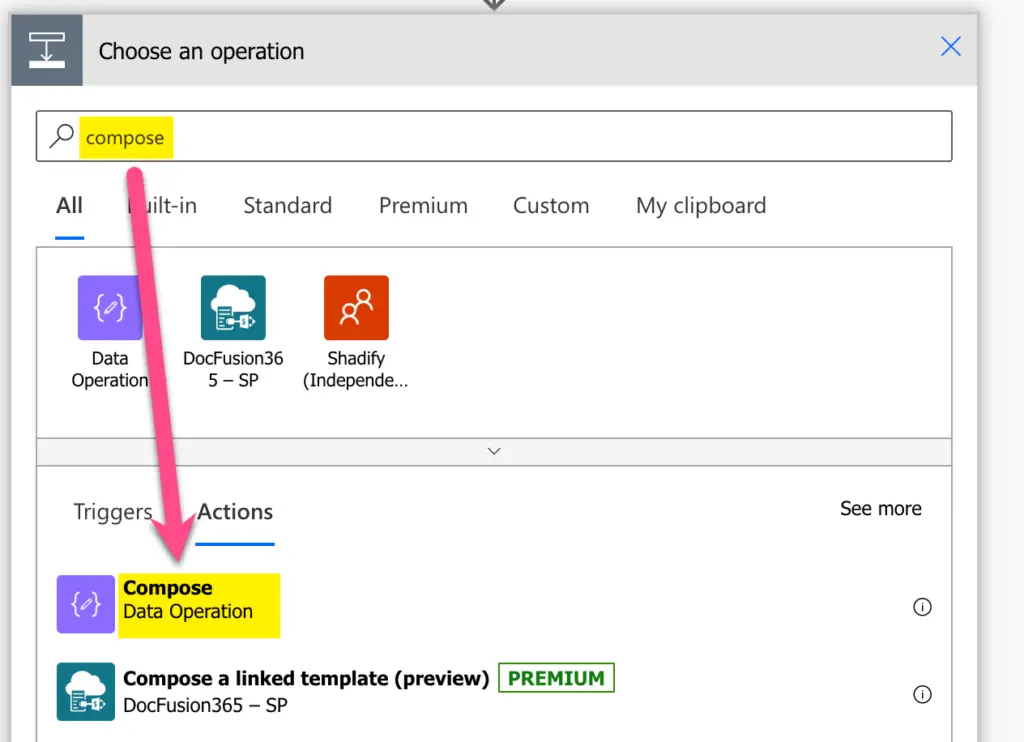The width and height of the screenshot is (1024, 742).
Task: Select the Compose a linked template cloud icon
Action: 85,692
